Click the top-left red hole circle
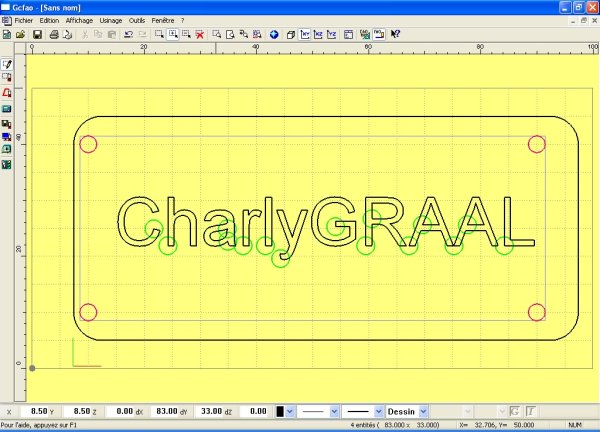Viewport: 600px width, 432px height. click(88, 144)
